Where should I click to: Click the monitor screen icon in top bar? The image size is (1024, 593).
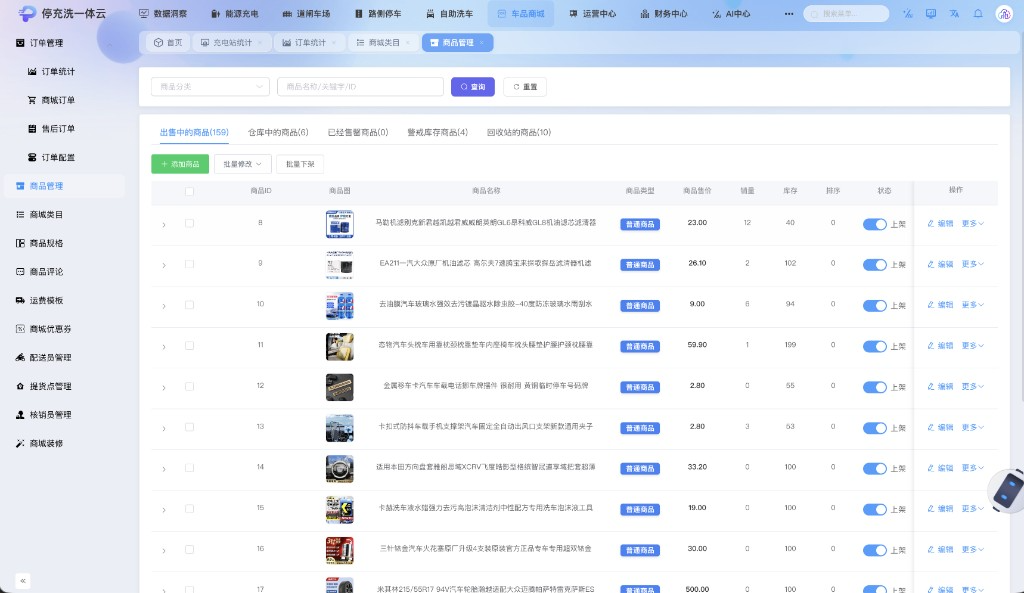(931, 14)
